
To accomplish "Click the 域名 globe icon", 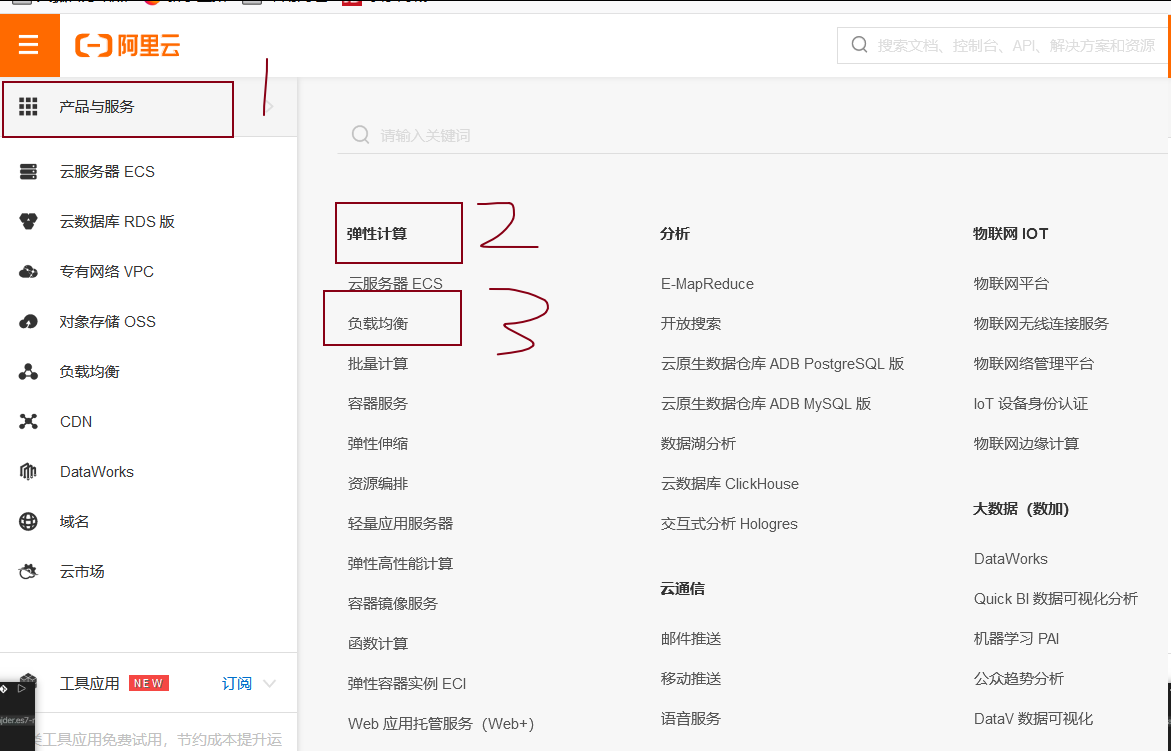I will 28,522.
